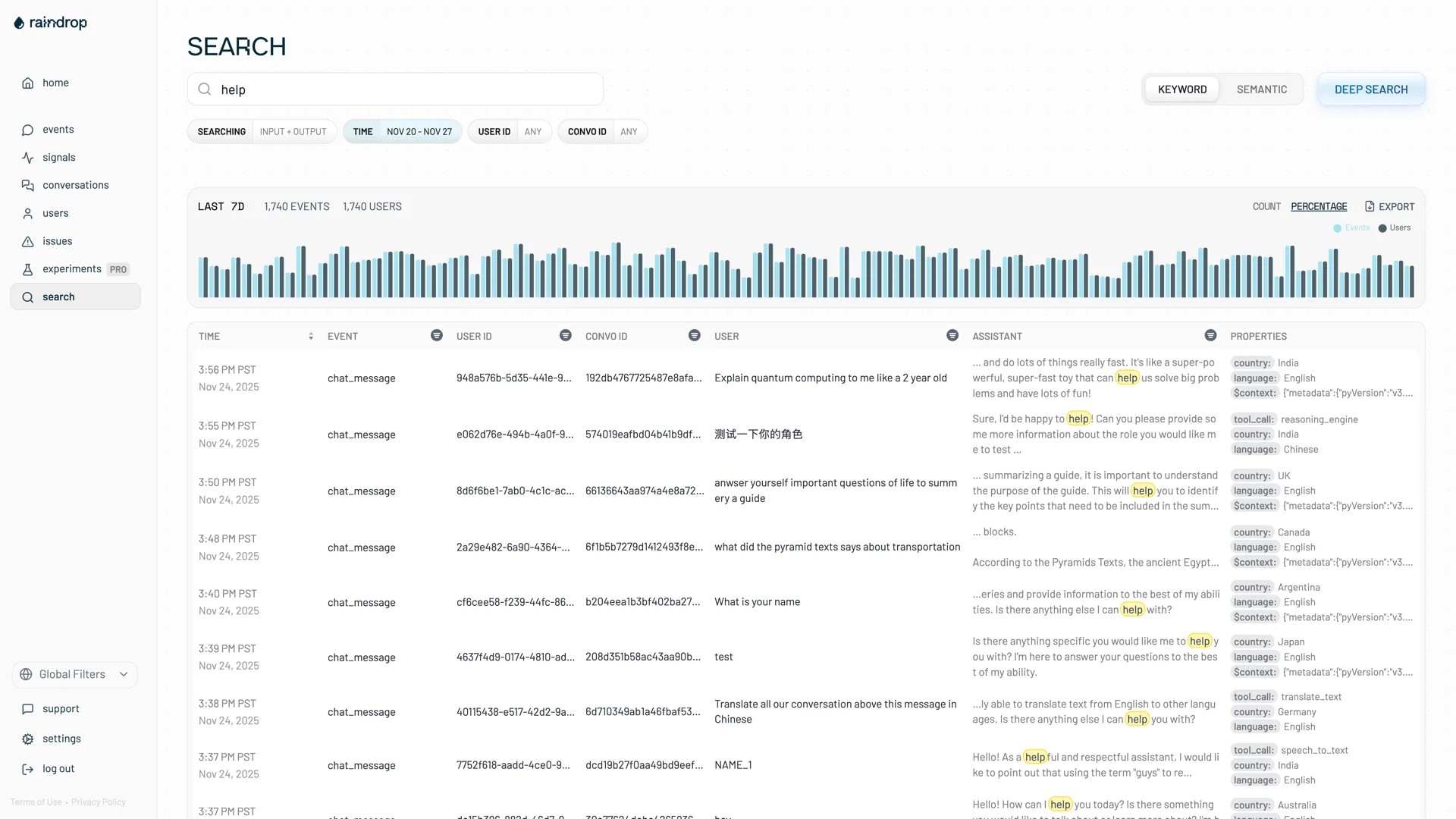Click the Export file icon
This screenshot has width=1456, height=819.
[x=1370, y=206]
